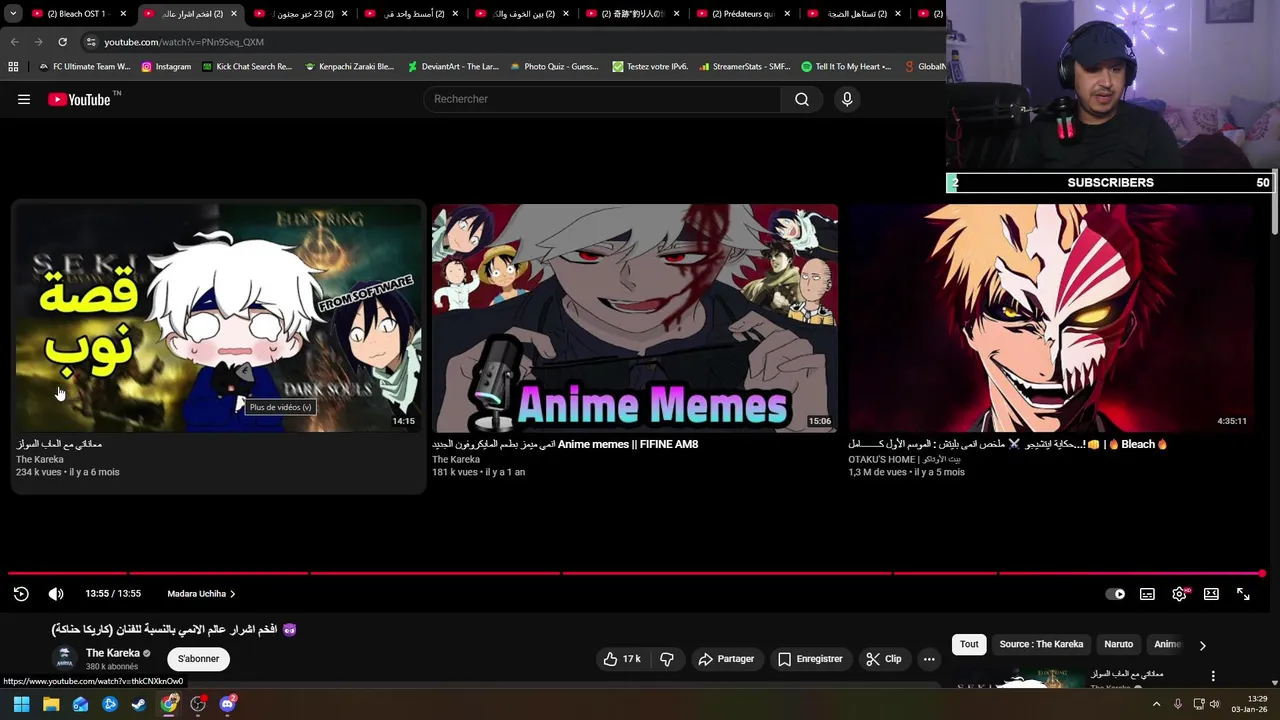1280x720 pixels.
Task: Play the Anime Memes suggested video thumbnail
Action: pos(635,318)
